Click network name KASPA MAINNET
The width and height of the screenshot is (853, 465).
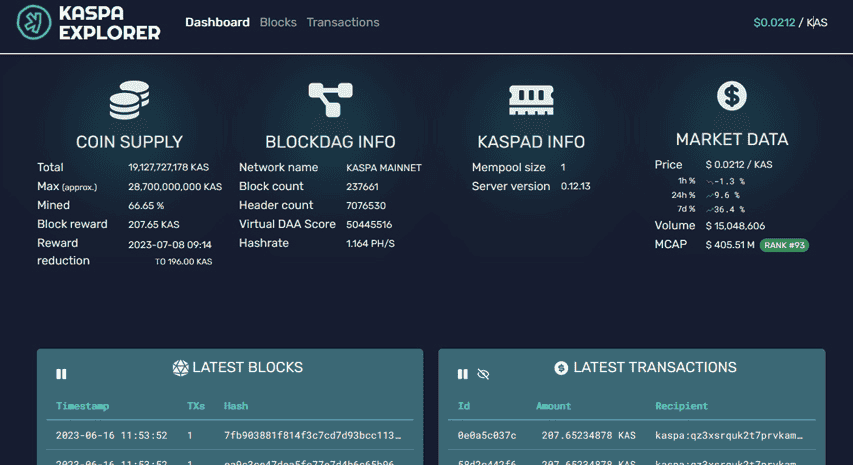(384, 168)
